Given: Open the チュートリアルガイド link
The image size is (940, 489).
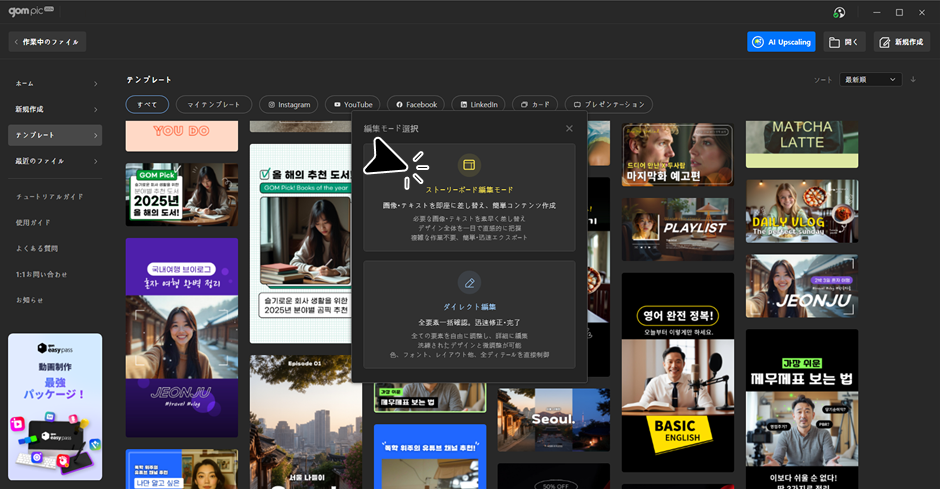Looking at the screenshot, I should click(49, 196).
